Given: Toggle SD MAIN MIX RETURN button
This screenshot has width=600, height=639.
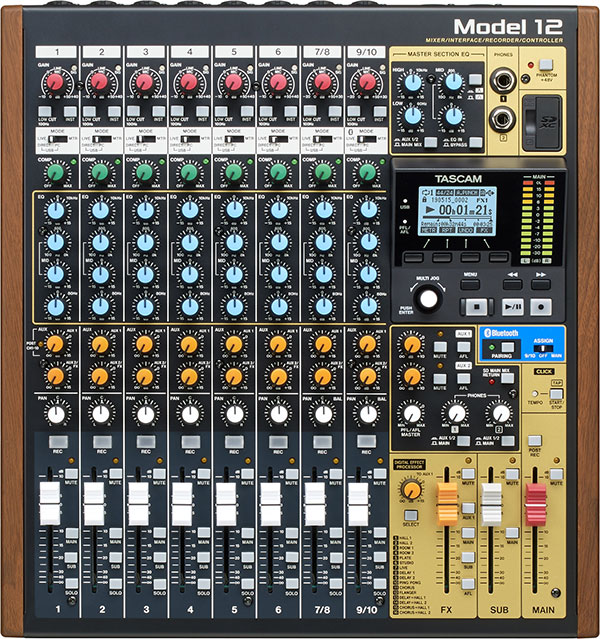Looking at the screenshot, I should (507, 378).
